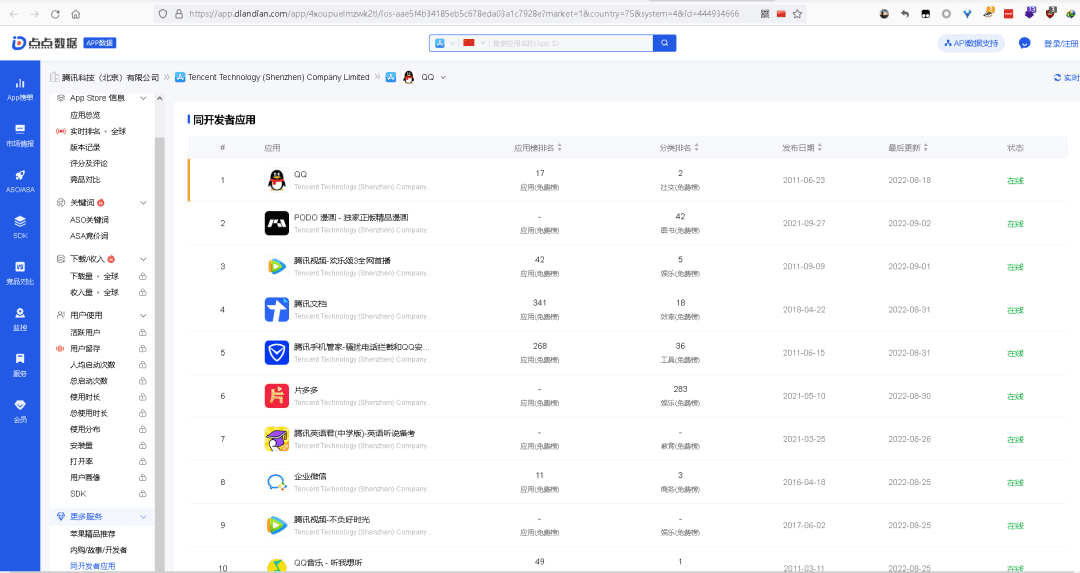Click the 腾讯英语君 app icon
Screen dimensions: 1080x573
pos(277,439)
